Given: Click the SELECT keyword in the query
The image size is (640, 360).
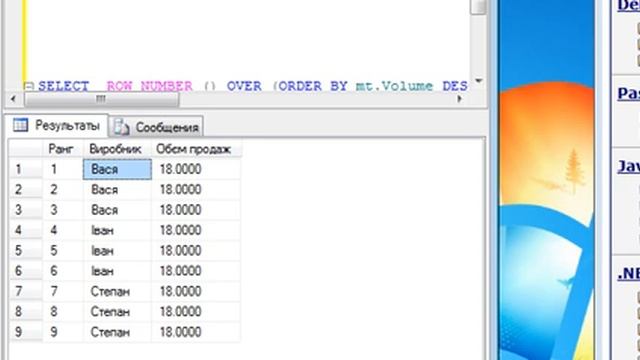Looking at the screenshot, I should tap(64, 87).
